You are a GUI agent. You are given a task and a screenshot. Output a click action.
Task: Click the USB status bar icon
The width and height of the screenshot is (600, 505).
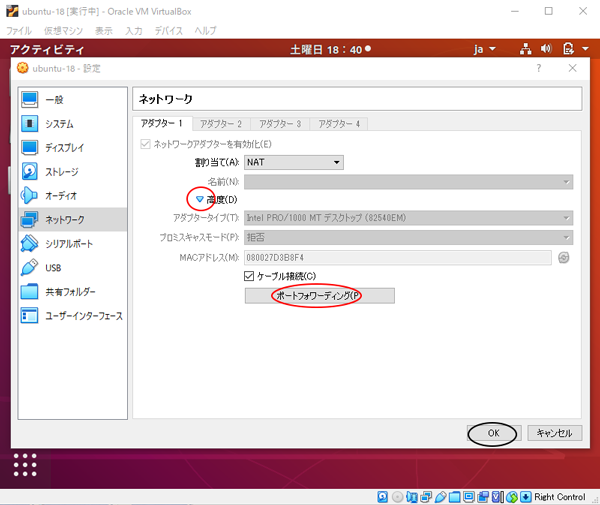[440, 497]
